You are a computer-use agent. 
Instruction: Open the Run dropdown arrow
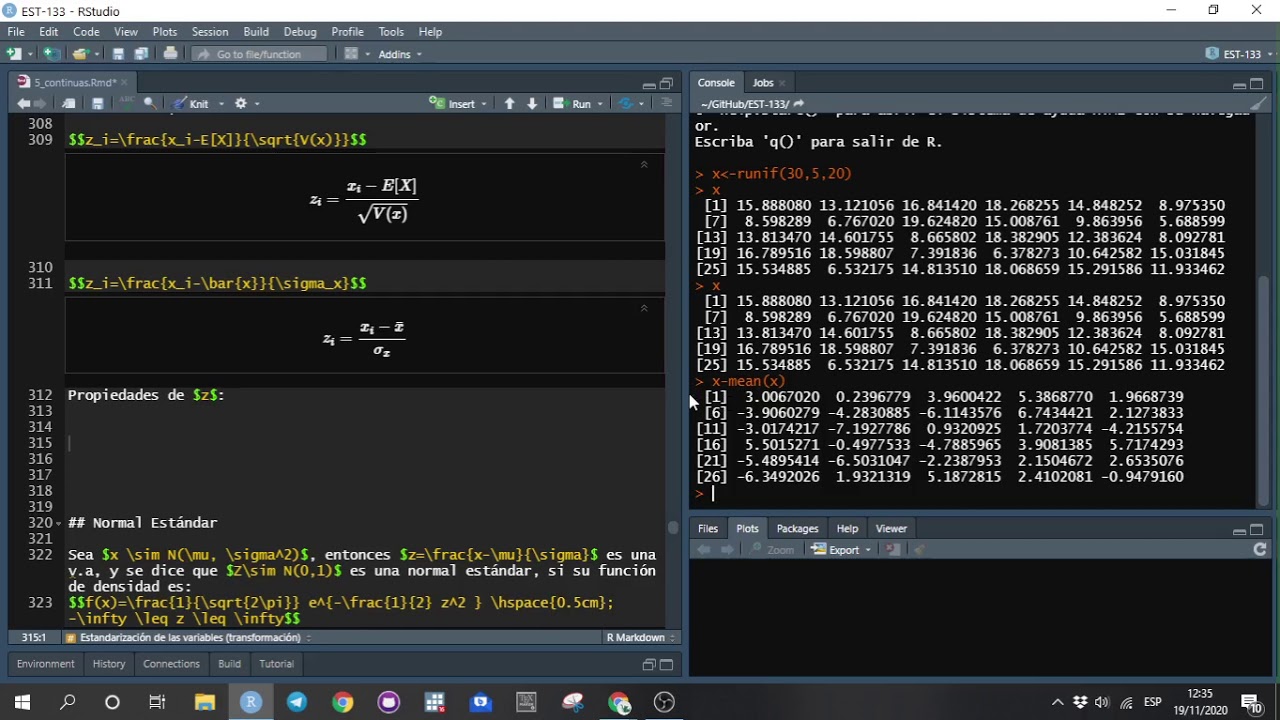pos(600,104)
